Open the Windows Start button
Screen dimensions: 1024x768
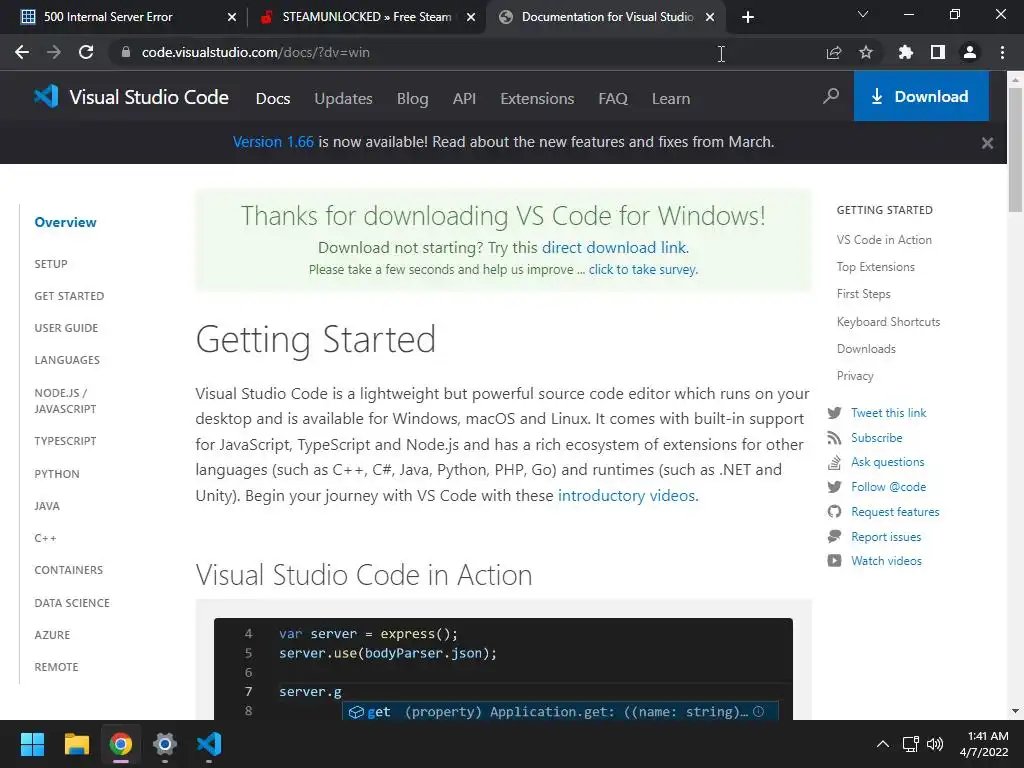click(32, 744)
